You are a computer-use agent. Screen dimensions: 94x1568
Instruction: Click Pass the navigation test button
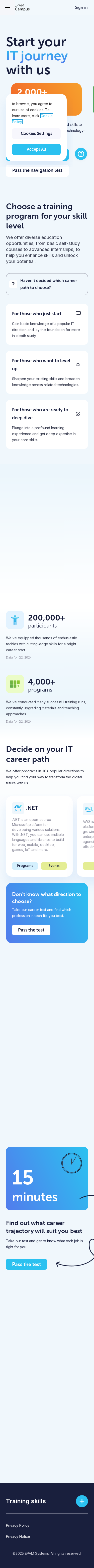37,170
